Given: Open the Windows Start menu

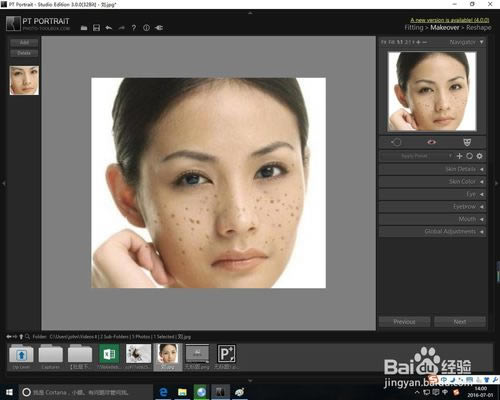Looking at the screenshot, I should click(9, 392).
